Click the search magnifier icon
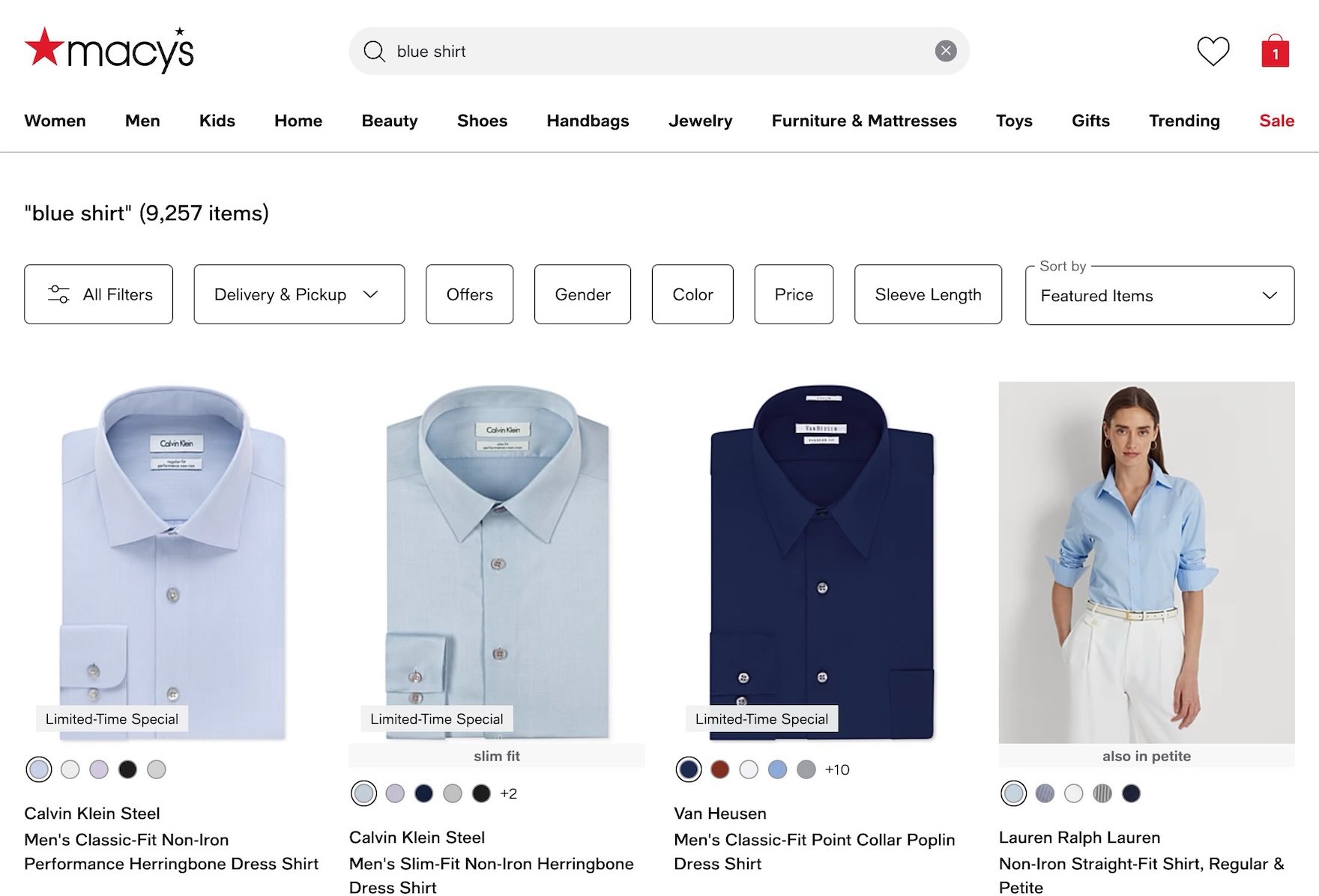 click(374, 51)
